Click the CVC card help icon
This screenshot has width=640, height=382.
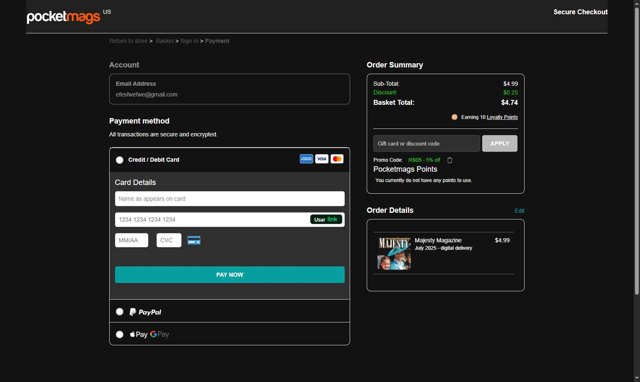coord(194,240)
